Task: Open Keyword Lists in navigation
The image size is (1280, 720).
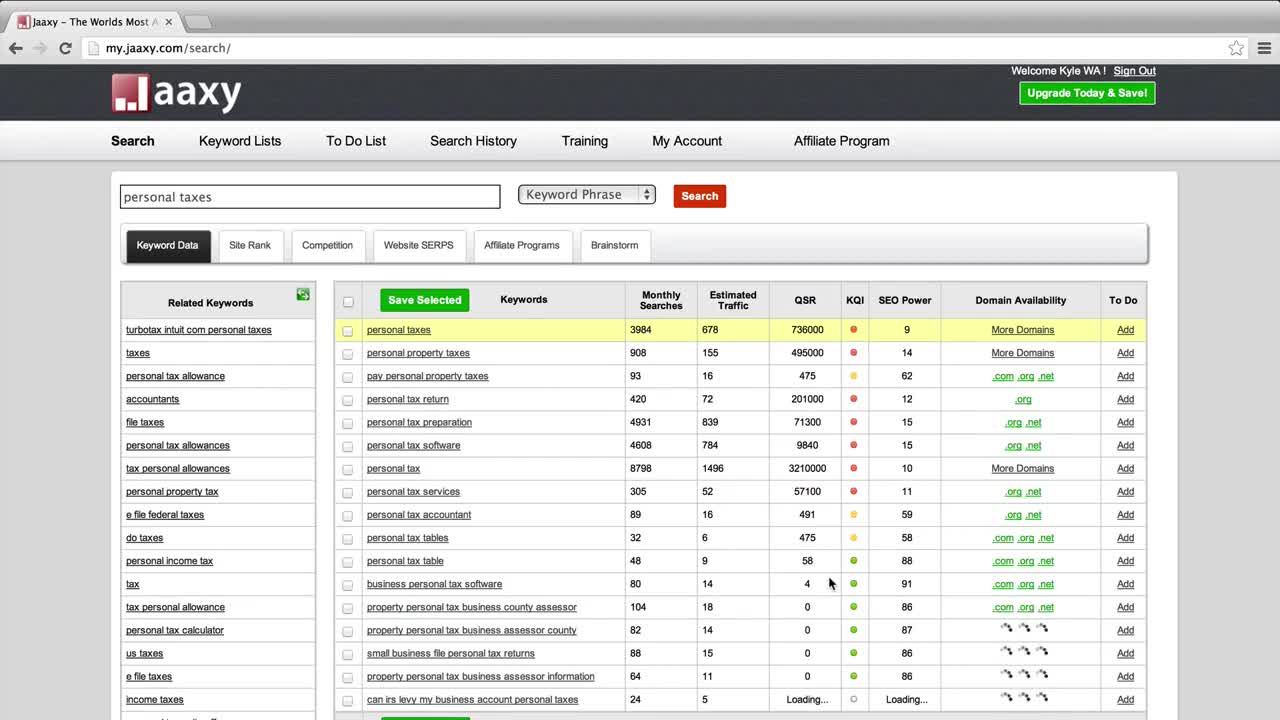Action: (240, 141)
